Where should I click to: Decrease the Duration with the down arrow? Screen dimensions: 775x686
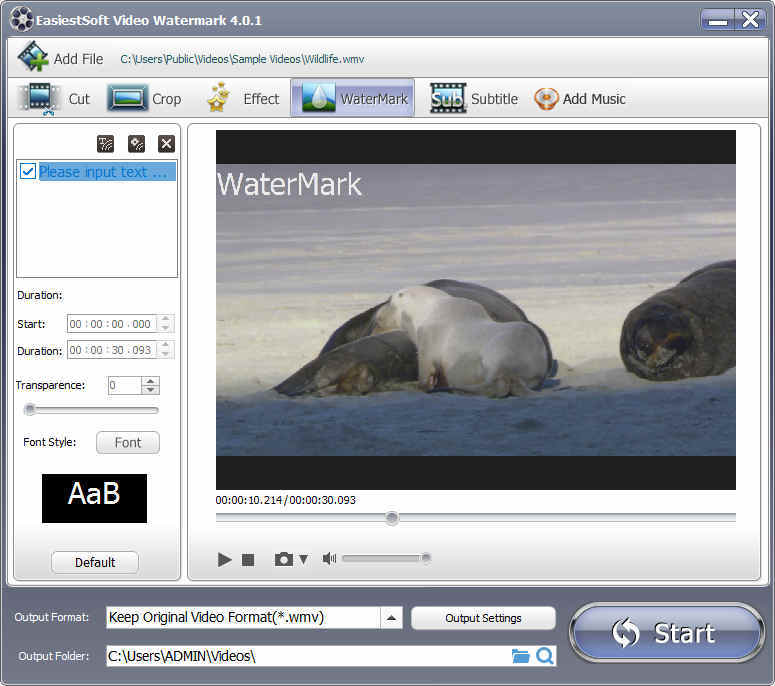pos(165,354)
